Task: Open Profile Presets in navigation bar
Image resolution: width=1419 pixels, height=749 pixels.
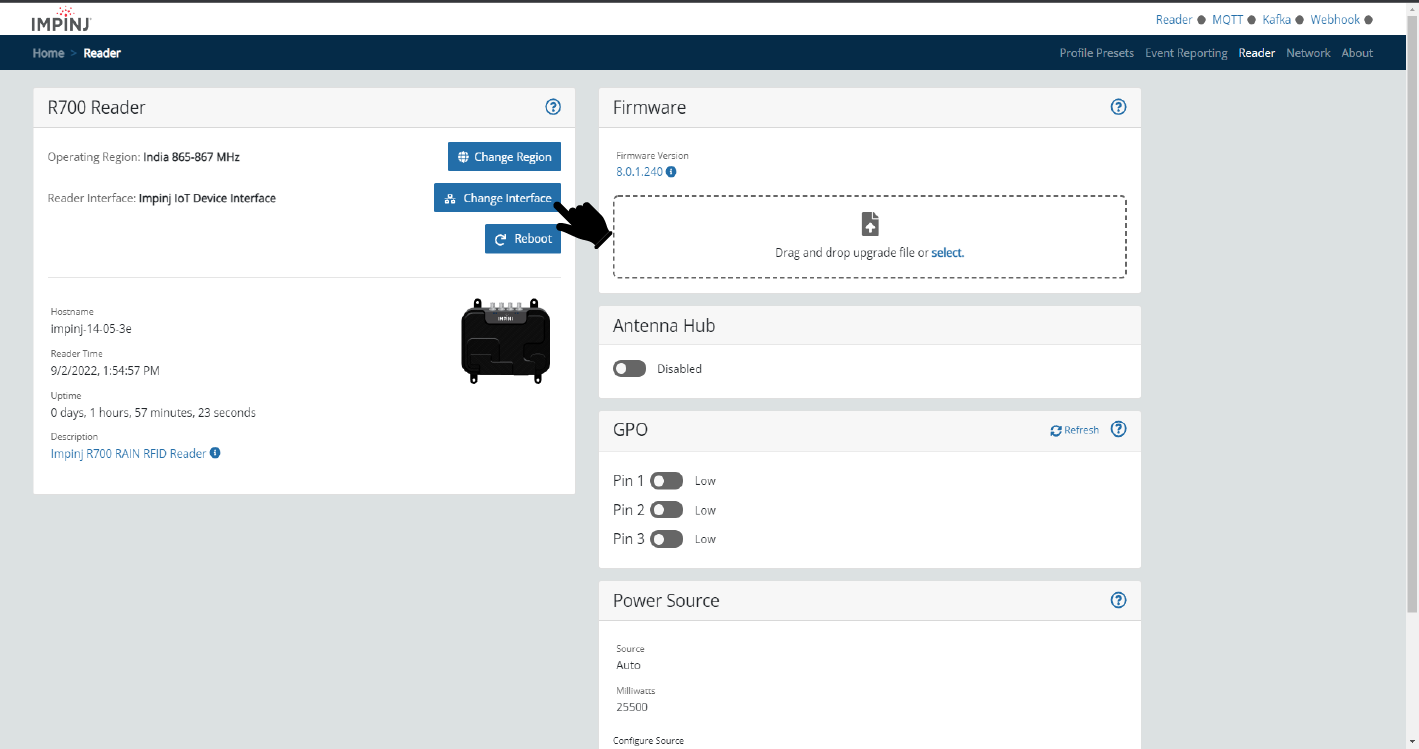Action: (1096, 53)
